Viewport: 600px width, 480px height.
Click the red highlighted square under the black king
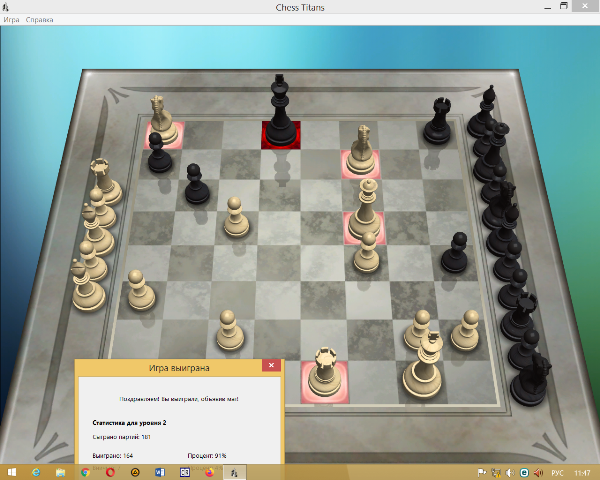[x=280, y=136]
